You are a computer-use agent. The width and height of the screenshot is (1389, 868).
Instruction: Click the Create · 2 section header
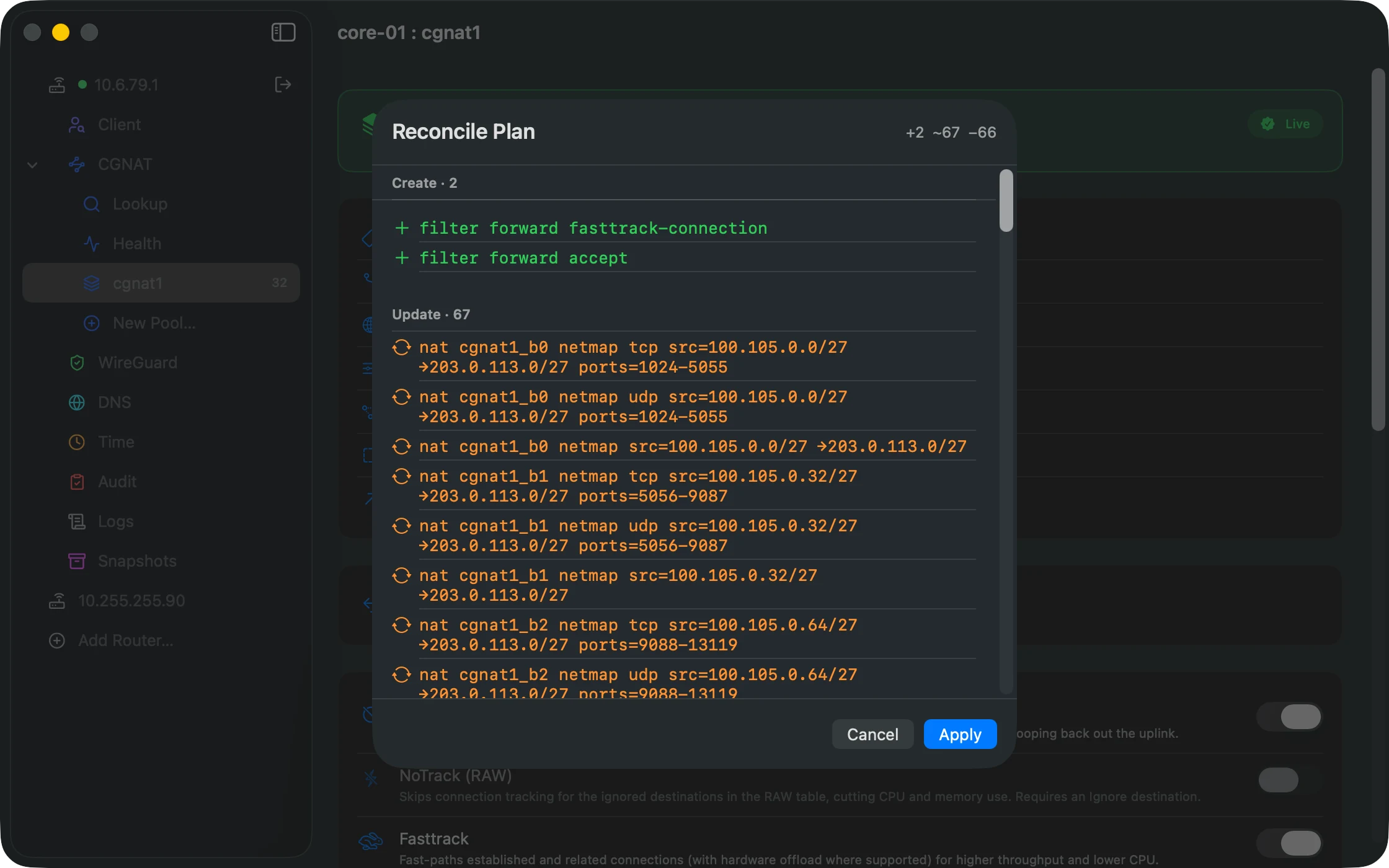[424, 183]
